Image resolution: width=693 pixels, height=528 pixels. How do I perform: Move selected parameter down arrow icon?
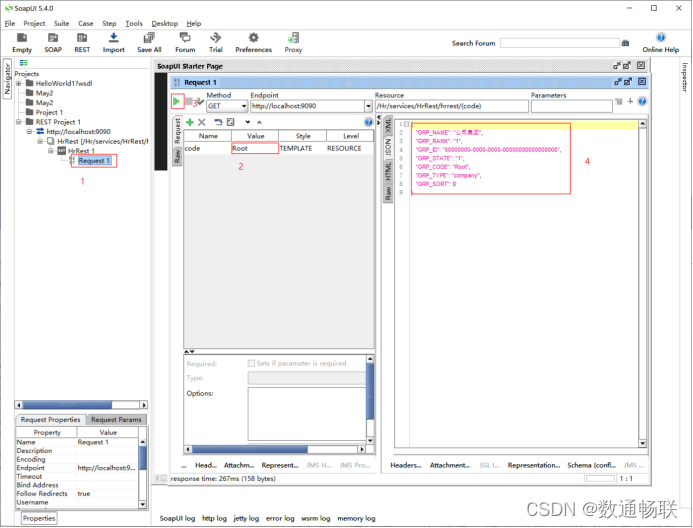(248, 122)
